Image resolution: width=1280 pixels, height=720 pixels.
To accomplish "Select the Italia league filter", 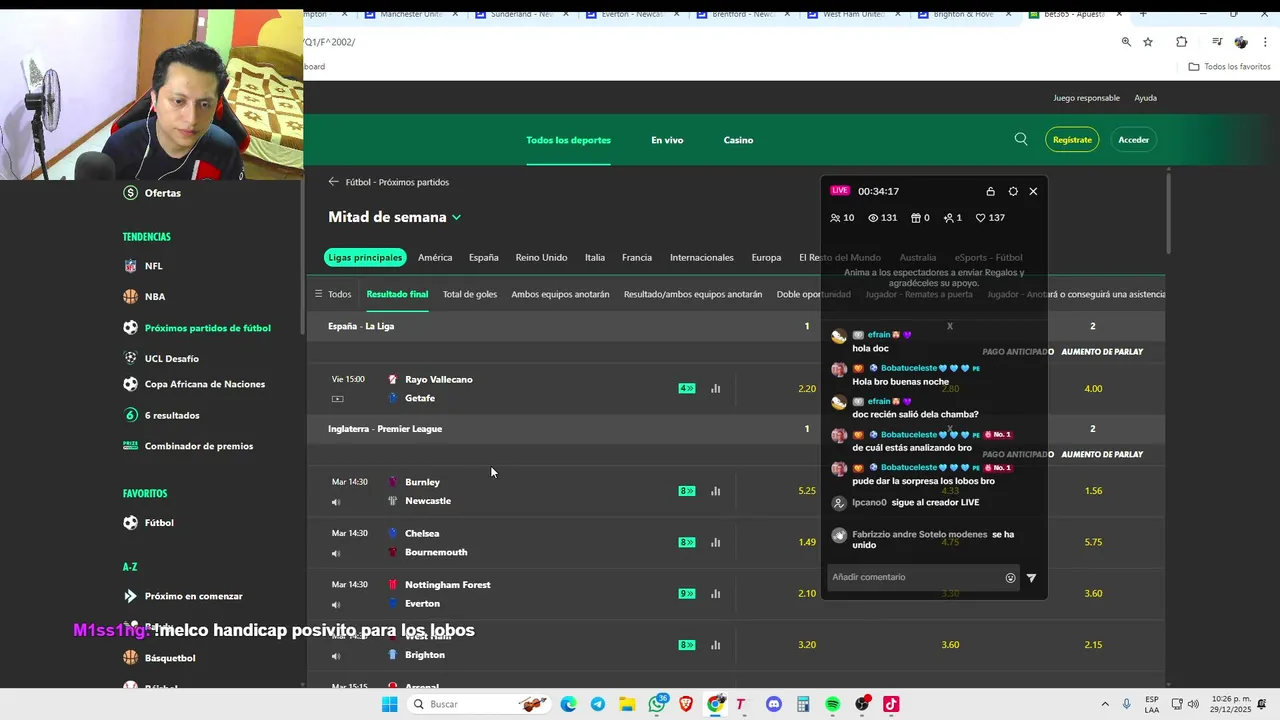I will [x=595, y=257].
